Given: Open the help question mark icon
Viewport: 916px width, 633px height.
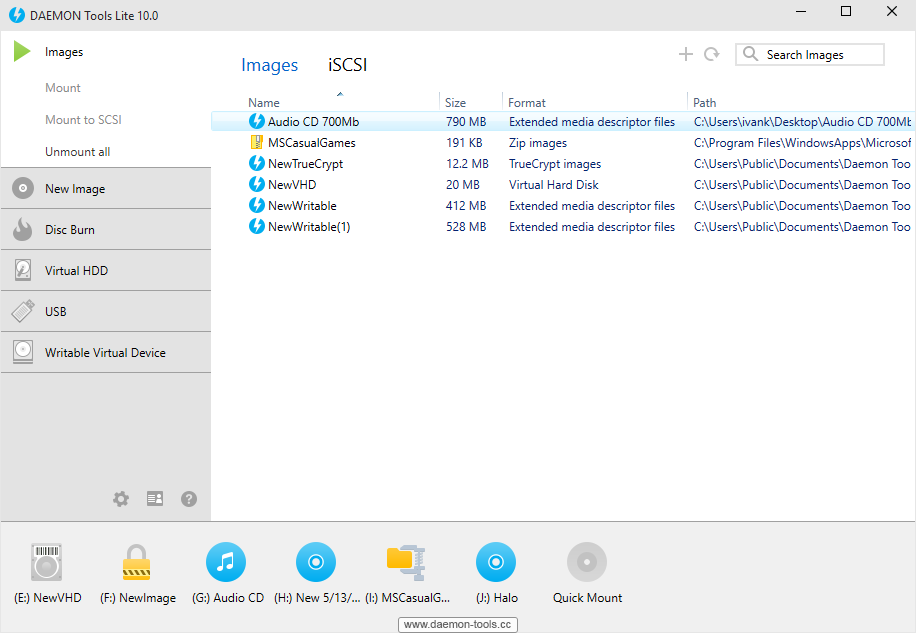Looking at the screenshot, I should coord(189,499).
